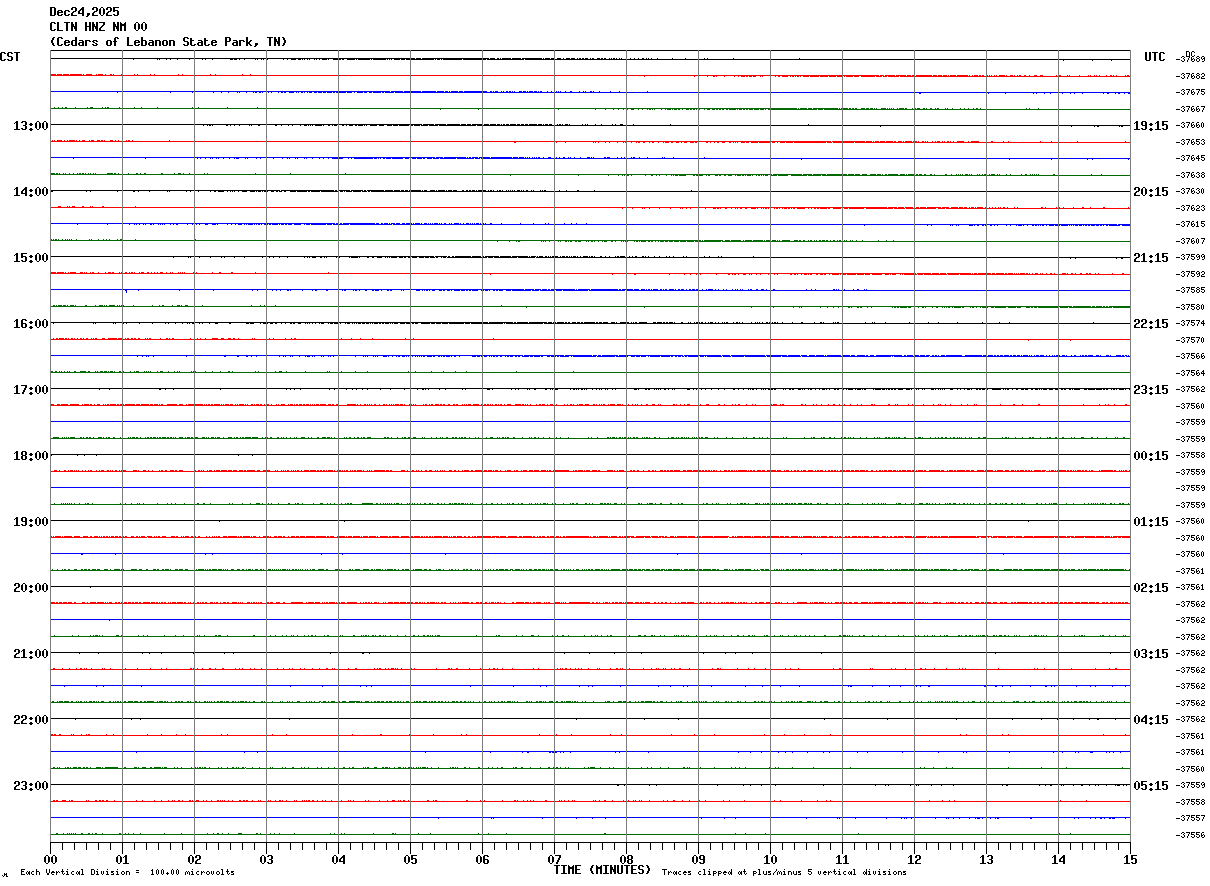This screenshot has width=1210, height=886.
Task: Click the "01:15" UTC time label
Action: coord(1150,522)
